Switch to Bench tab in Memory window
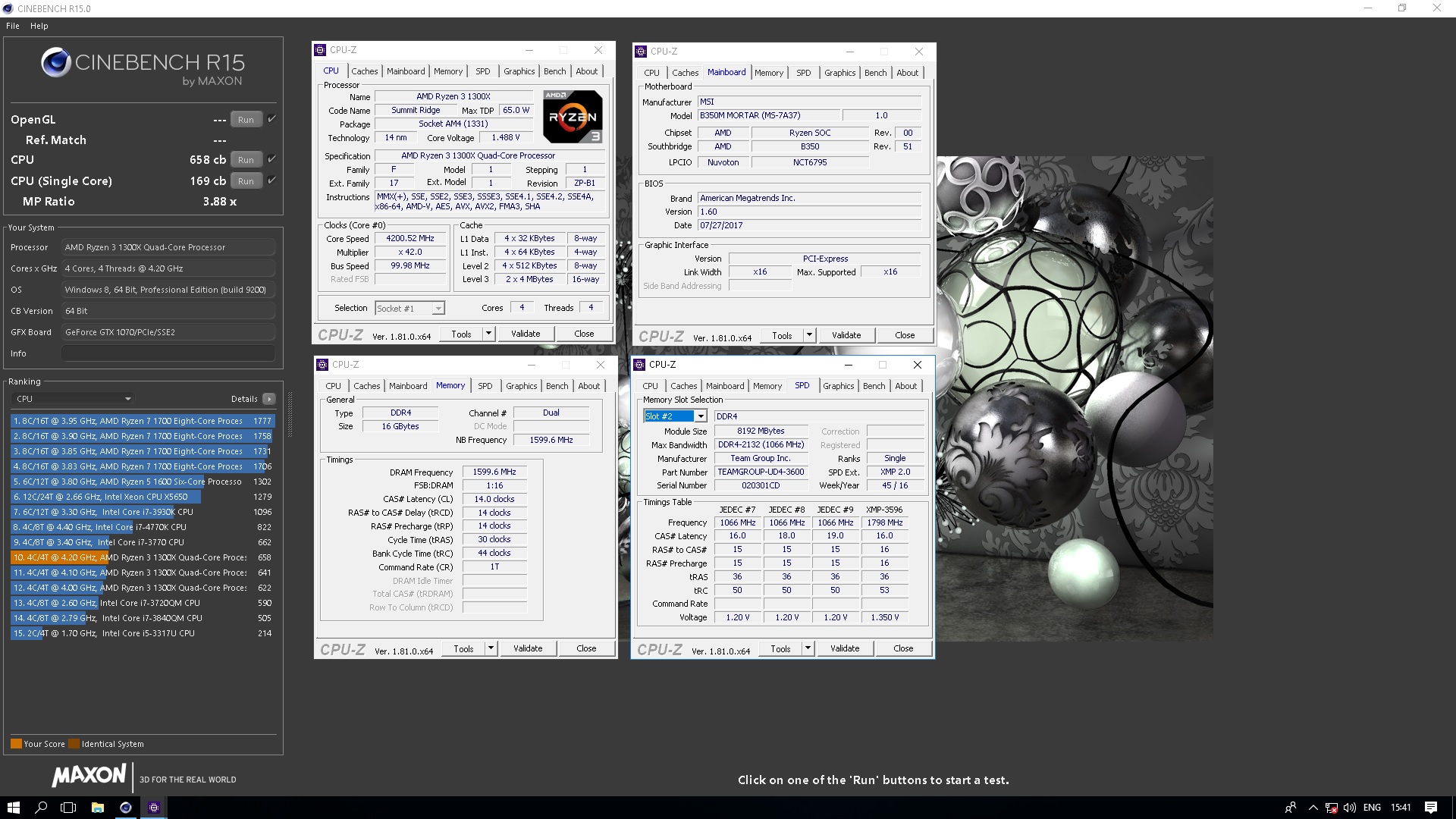 (557, 386)
